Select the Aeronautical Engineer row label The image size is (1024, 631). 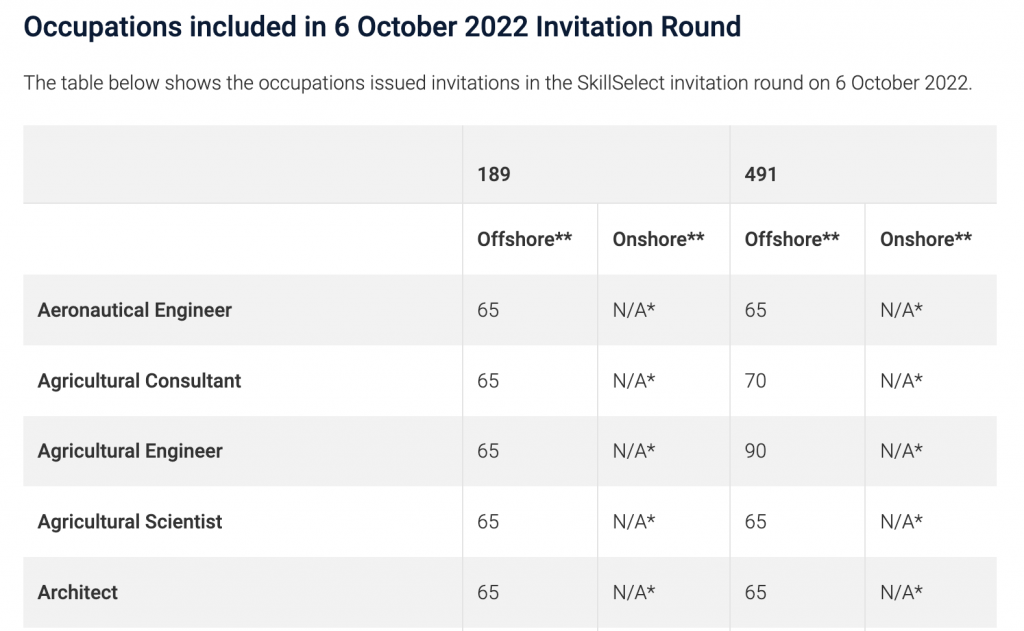(x=134, y=310)
